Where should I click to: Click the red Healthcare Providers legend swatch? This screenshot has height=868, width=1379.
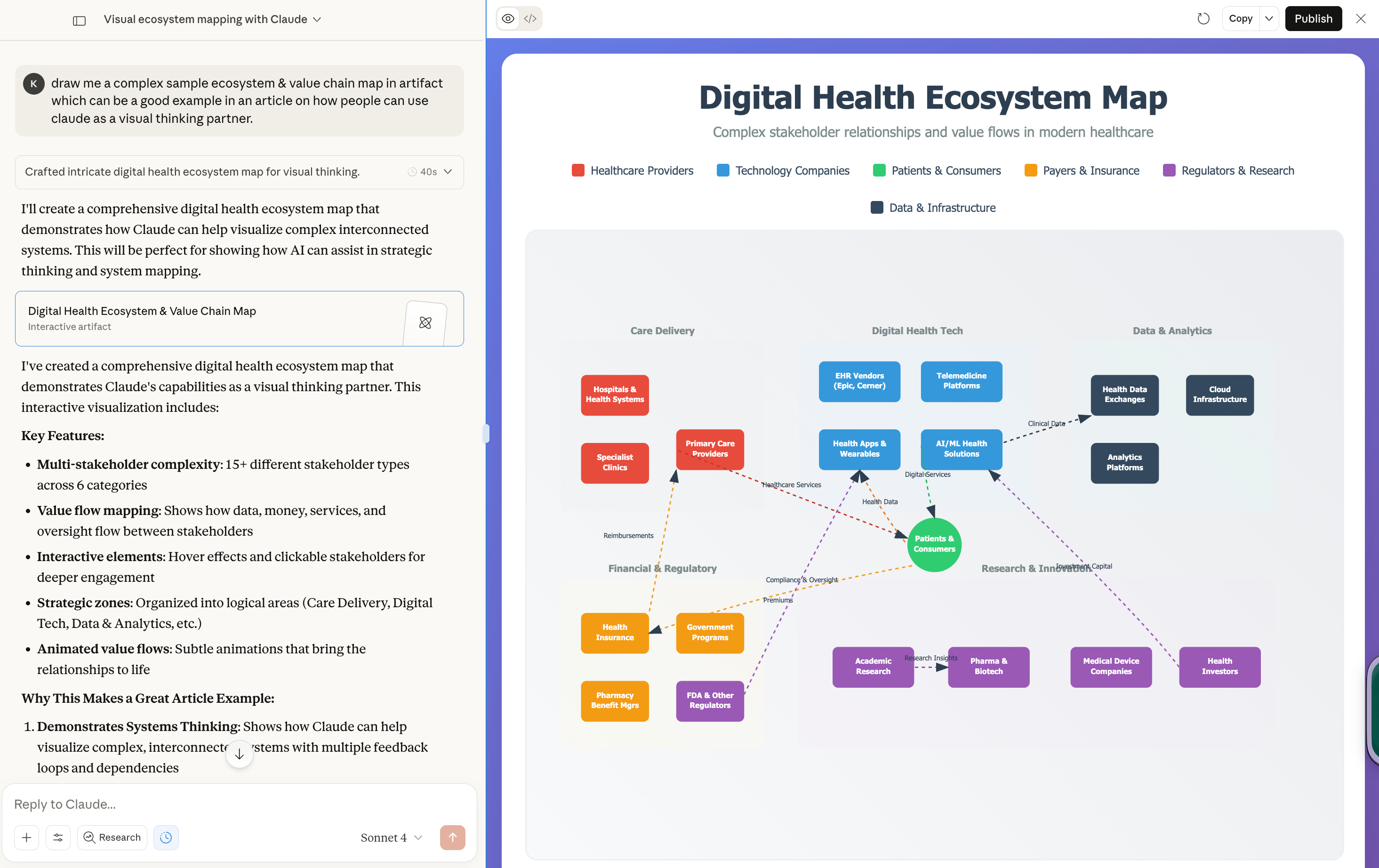point(578,171)
